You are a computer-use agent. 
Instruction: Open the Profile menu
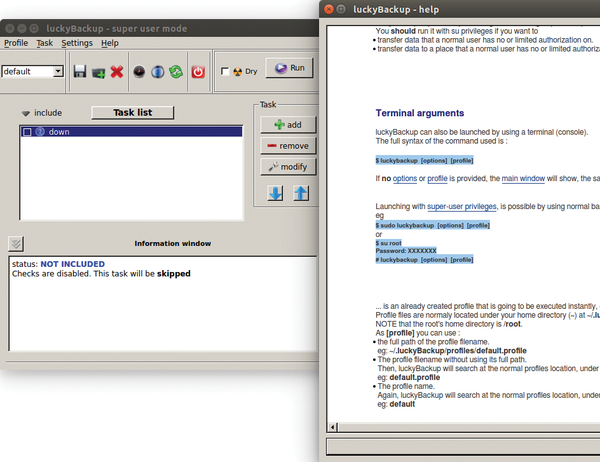pyautogui.click(x=16, y=43)
